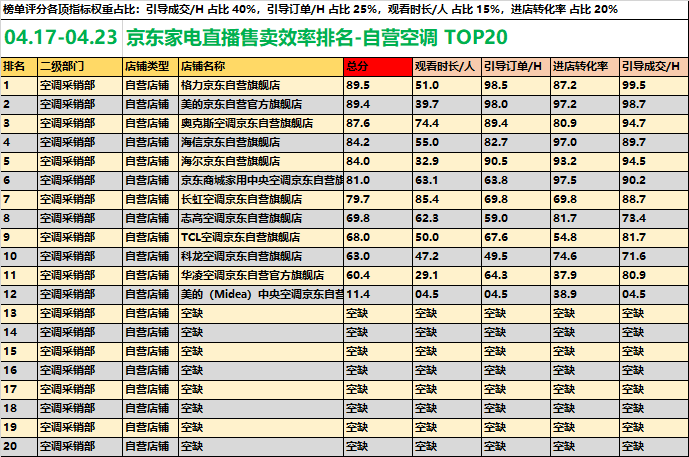Click the 店铺类型 header cell

click(150, 66)
